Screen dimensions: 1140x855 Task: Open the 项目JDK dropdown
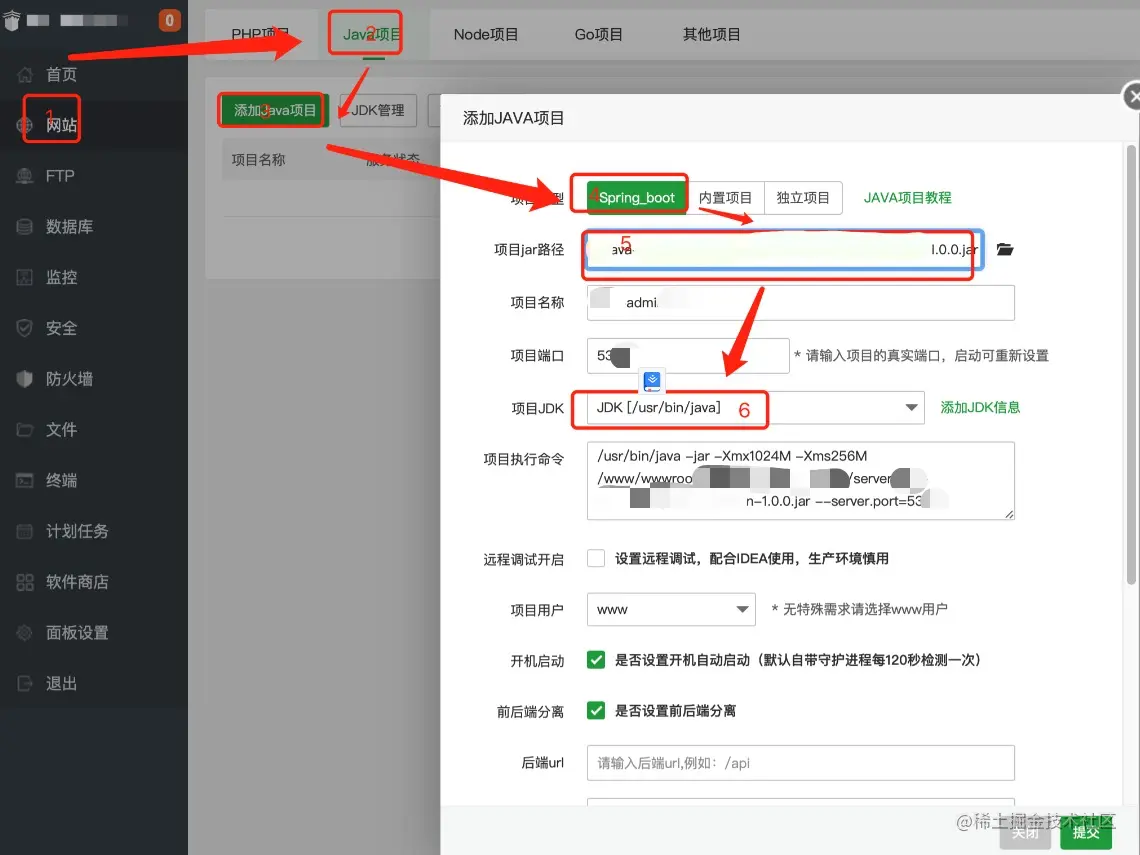pos(755,408)
